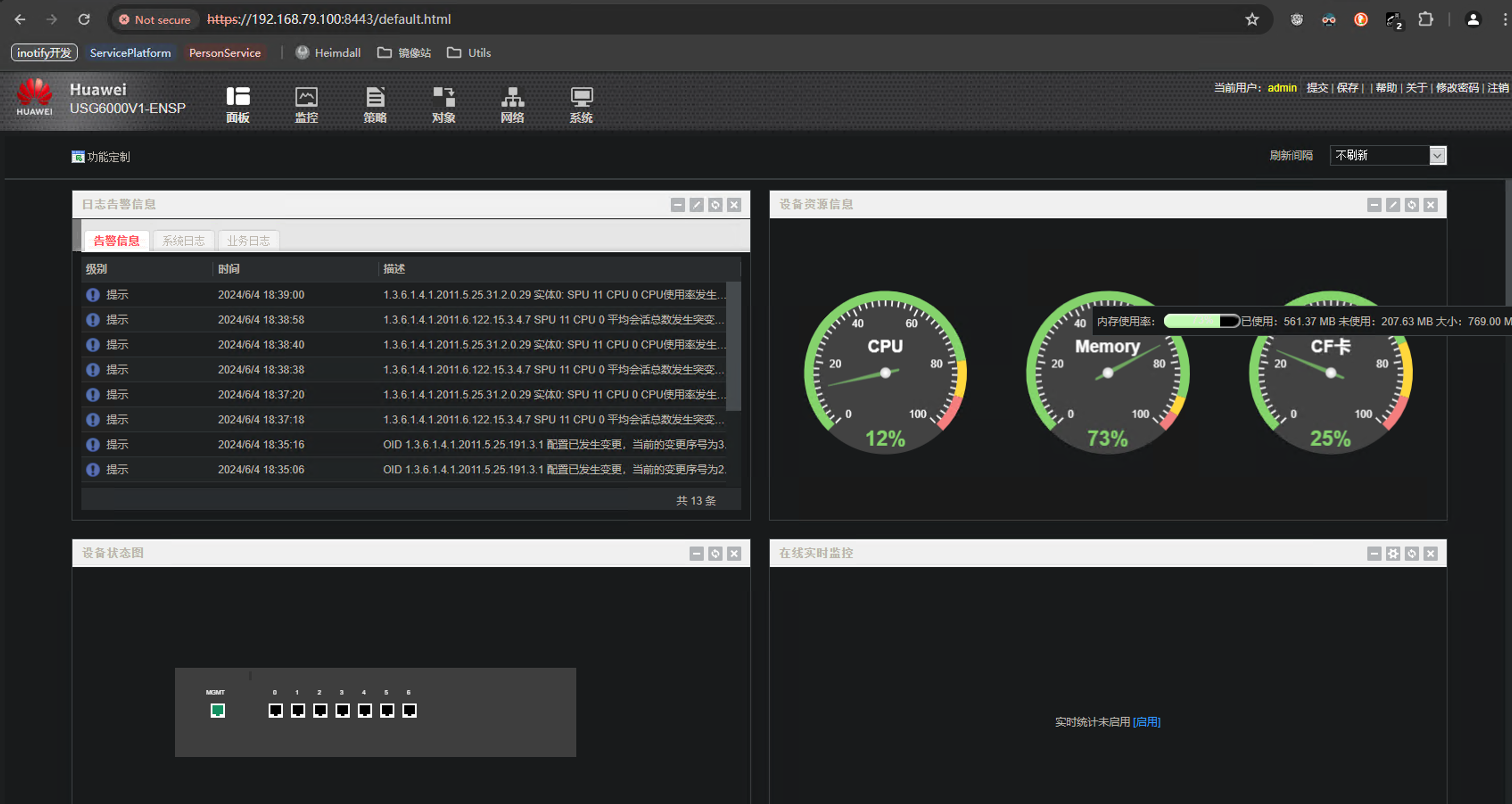1512x804 pixels.
Task: Click the Memory gauge
Action: (1107, 373)
